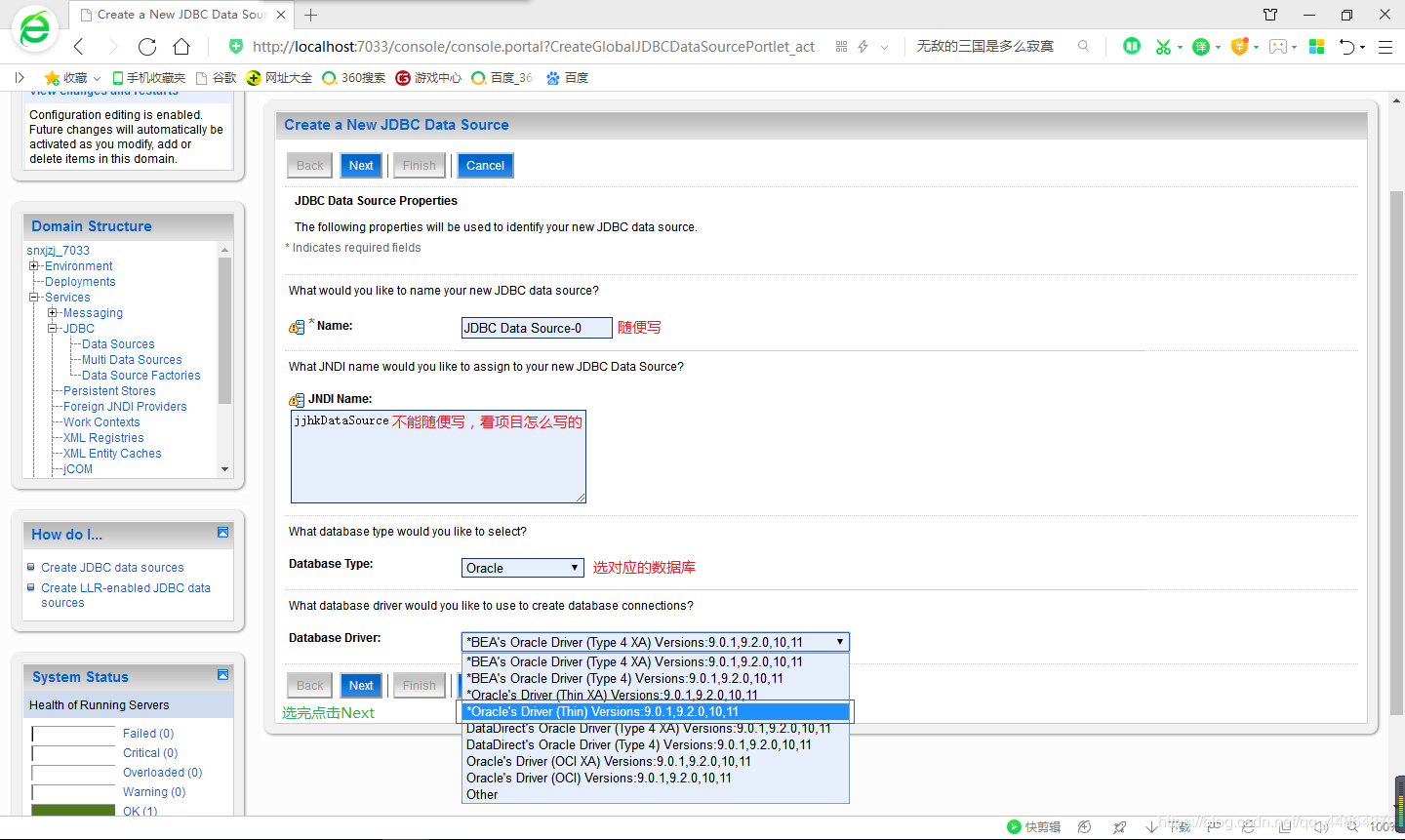1405x840 pixels.
Task: Open Data Source Factories tree item
Action: pos(141,375)
